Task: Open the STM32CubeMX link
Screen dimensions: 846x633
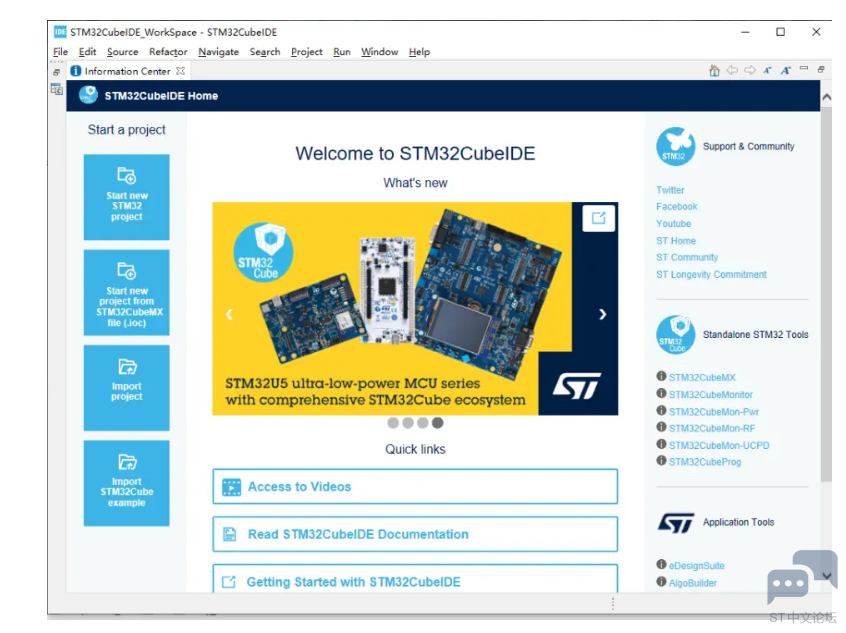Action: [x=702, y=378]
